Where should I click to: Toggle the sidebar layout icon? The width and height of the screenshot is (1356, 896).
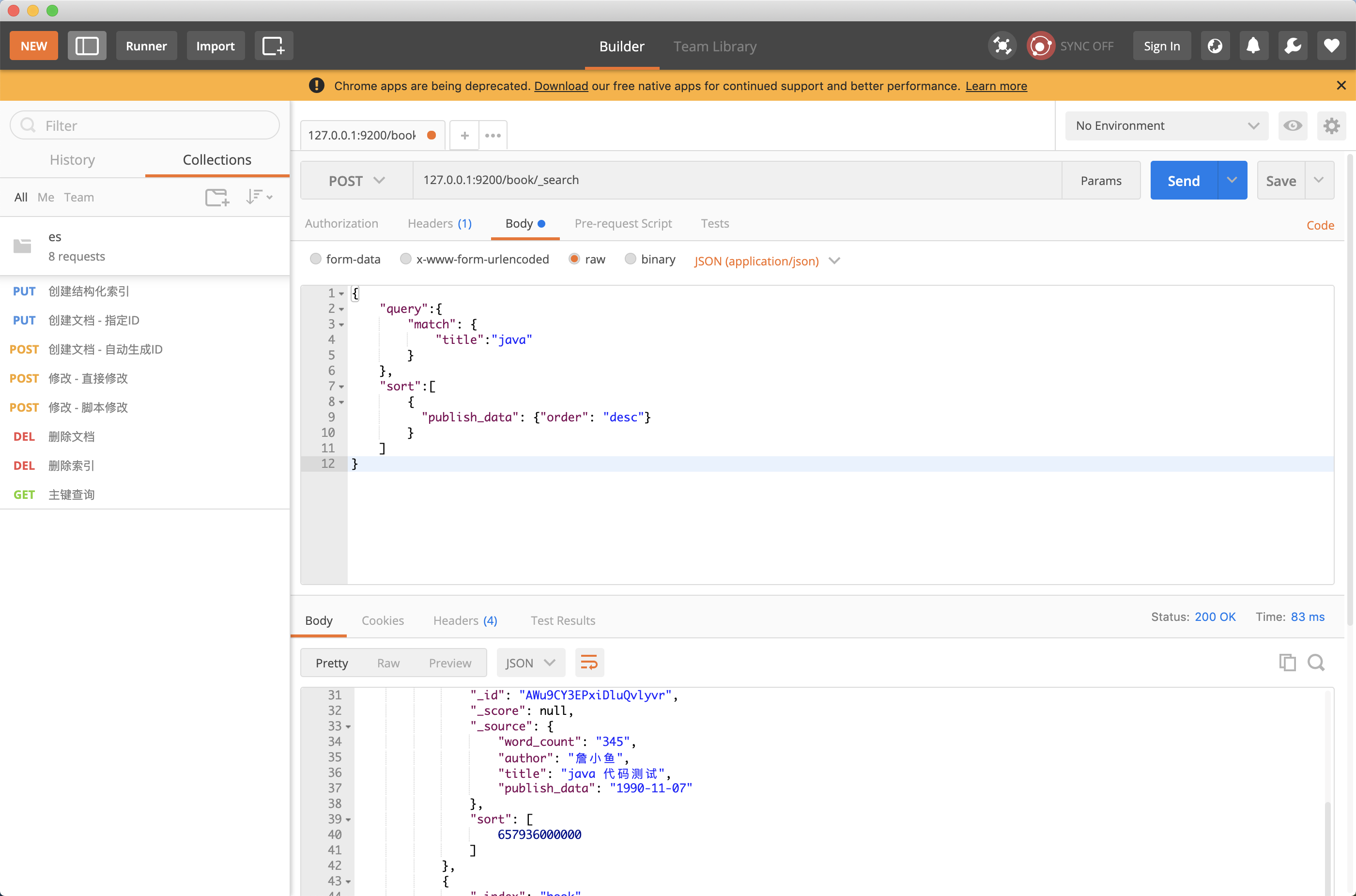pos(87,46)
